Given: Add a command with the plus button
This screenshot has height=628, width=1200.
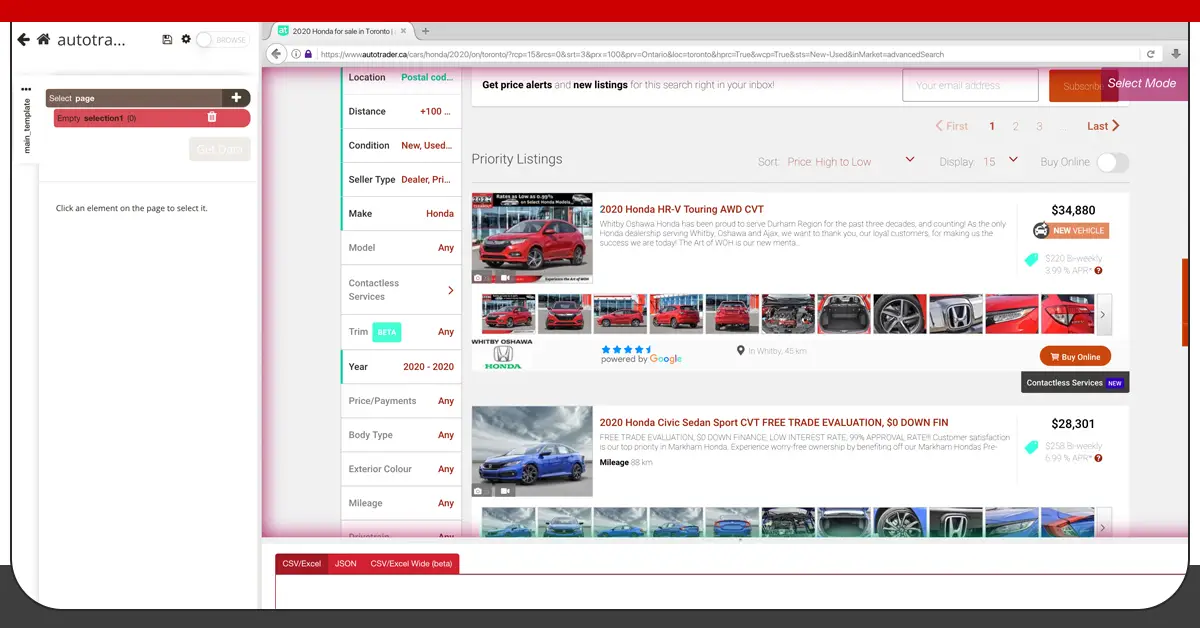Looking at the screenshot, I should 236,98.
